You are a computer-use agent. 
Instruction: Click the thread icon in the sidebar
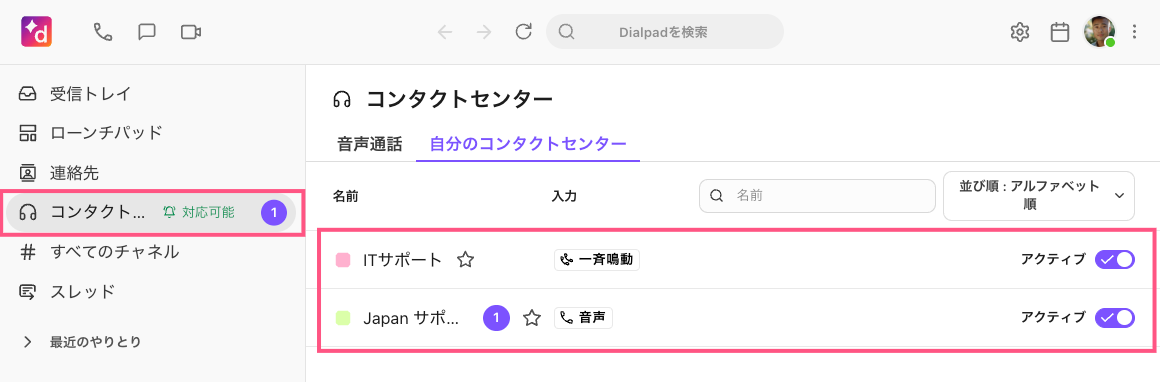pos(28,292)
